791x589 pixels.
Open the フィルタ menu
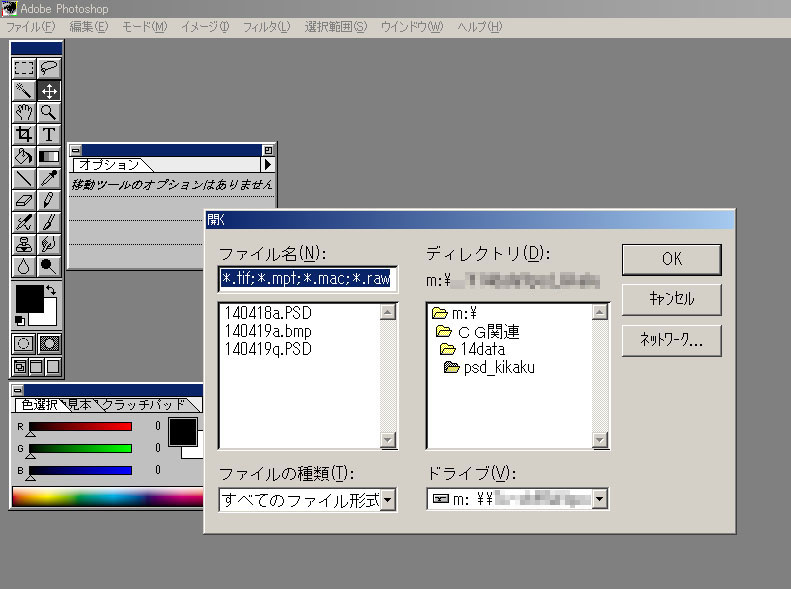click(x=266, y=27)
